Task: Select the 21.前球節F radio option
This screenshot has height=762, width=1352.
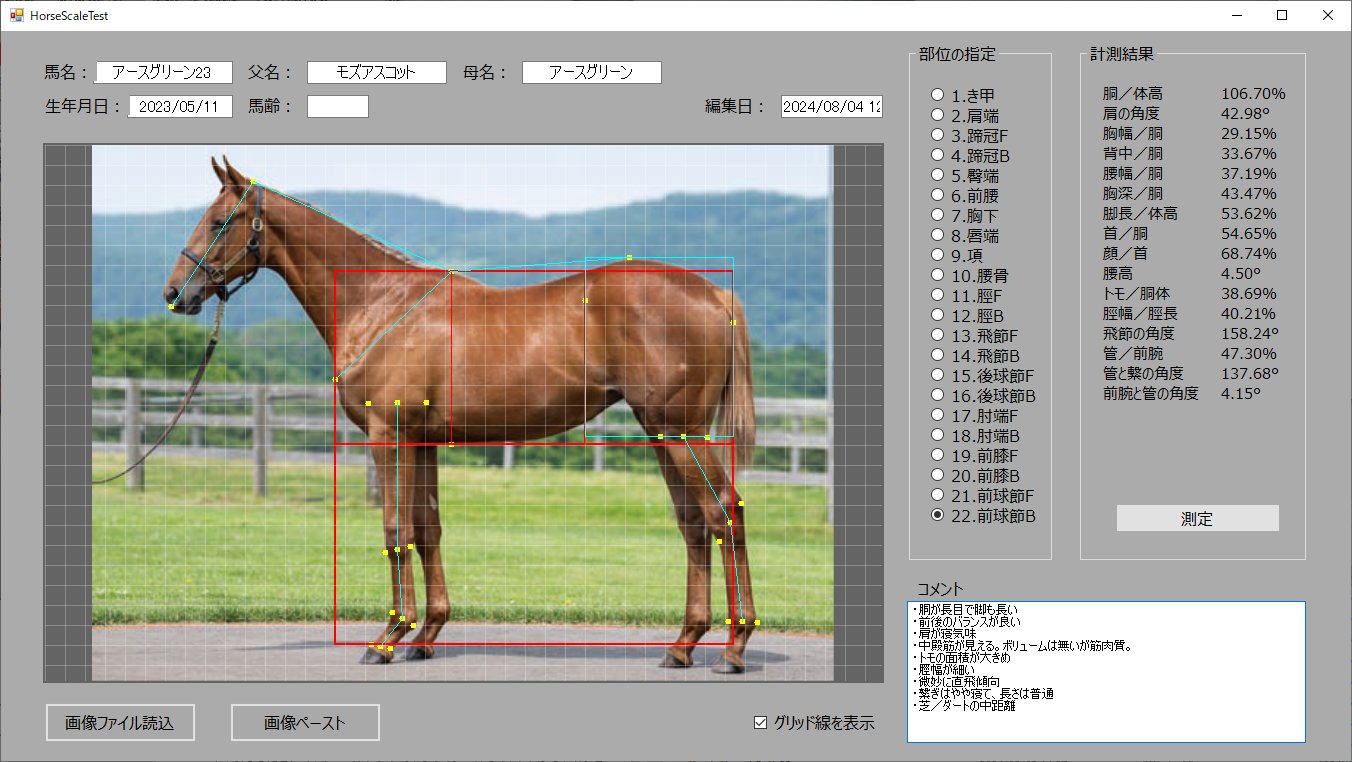Action: pyautogui.click(x=937, y=495)
